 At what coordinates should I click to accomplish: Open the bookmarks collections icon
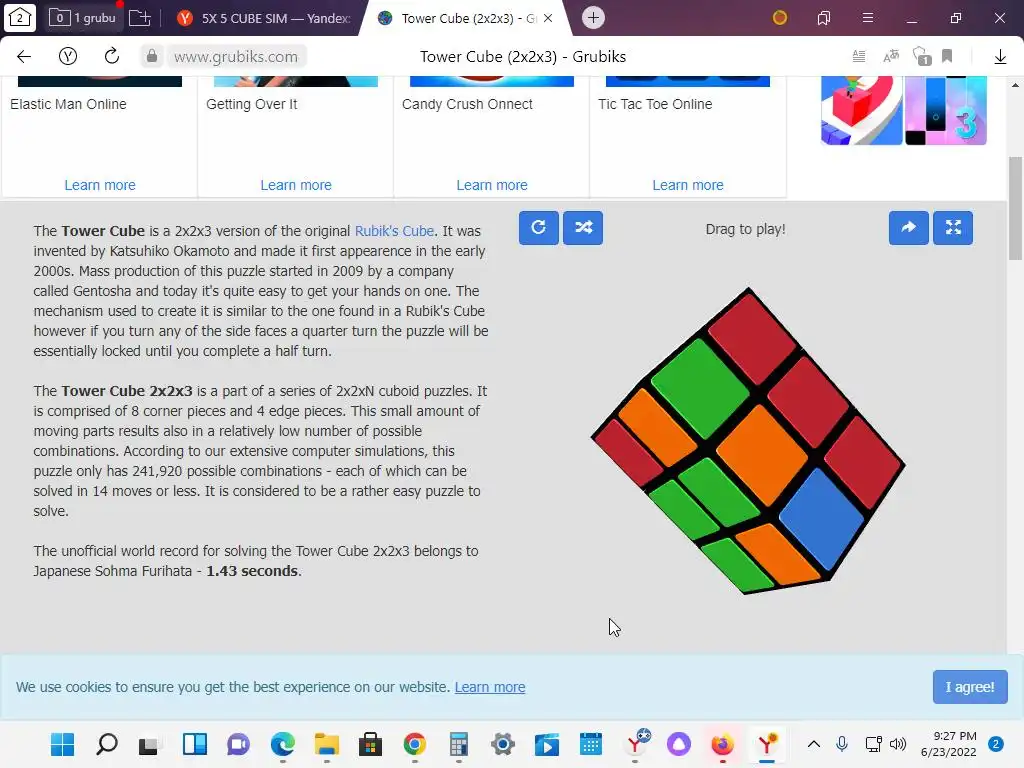pyautogui.click(x=824, y=18)
